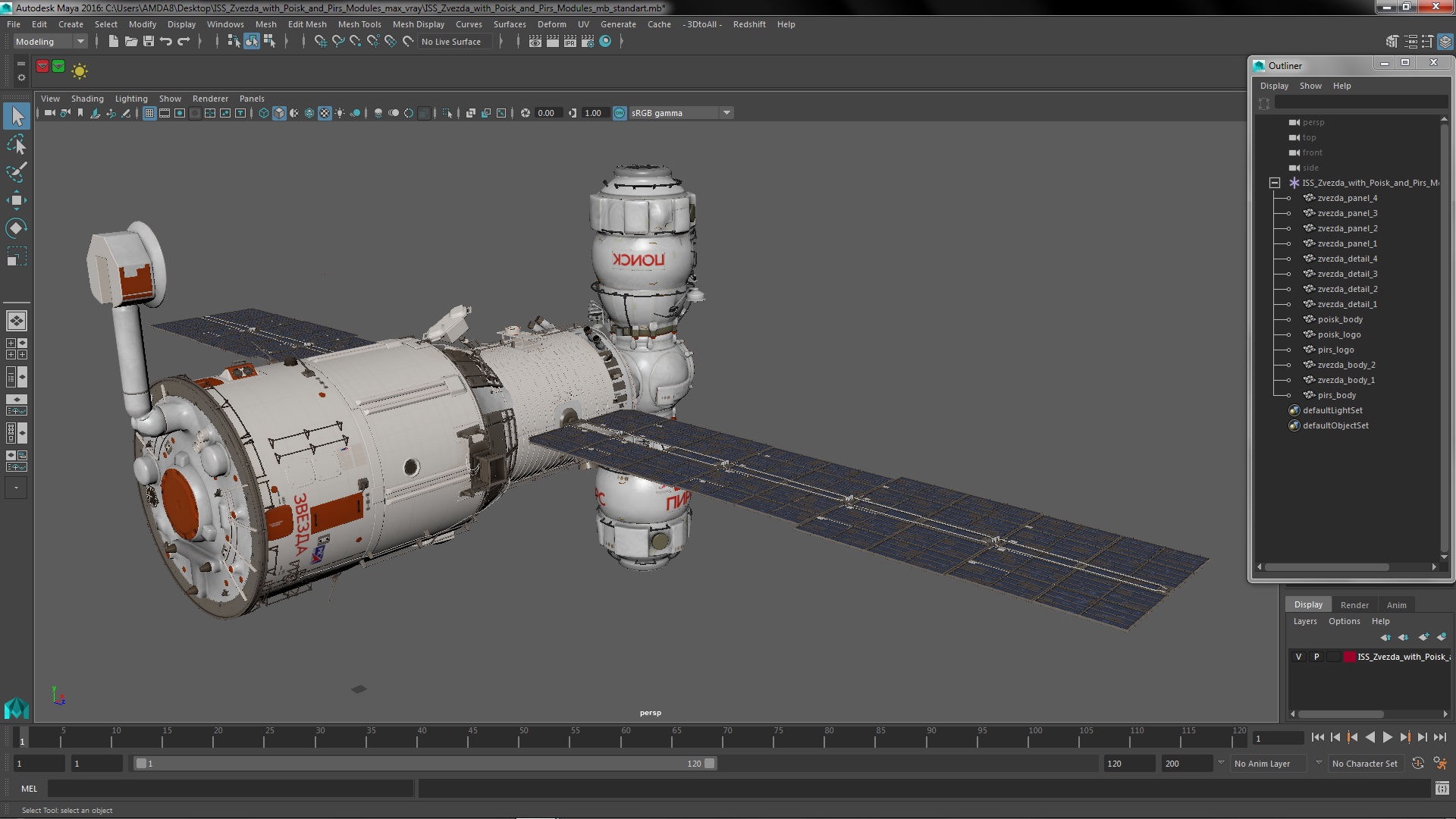The width and height of the screenshot is (1456, 819).
Task: Open the Outliner Show menu
Action: tap(1310, 86)
